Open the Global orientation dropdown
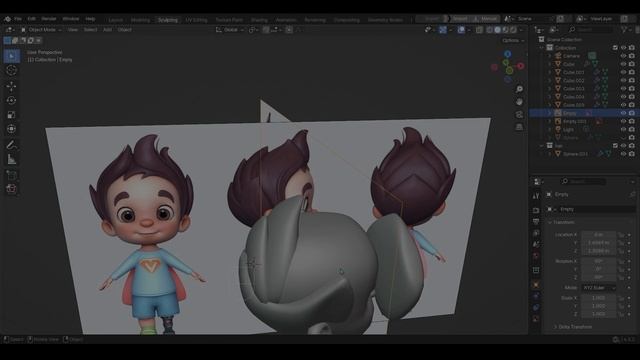Image resolution: width=640 pixels, height=360 pixels. point(230,30)
